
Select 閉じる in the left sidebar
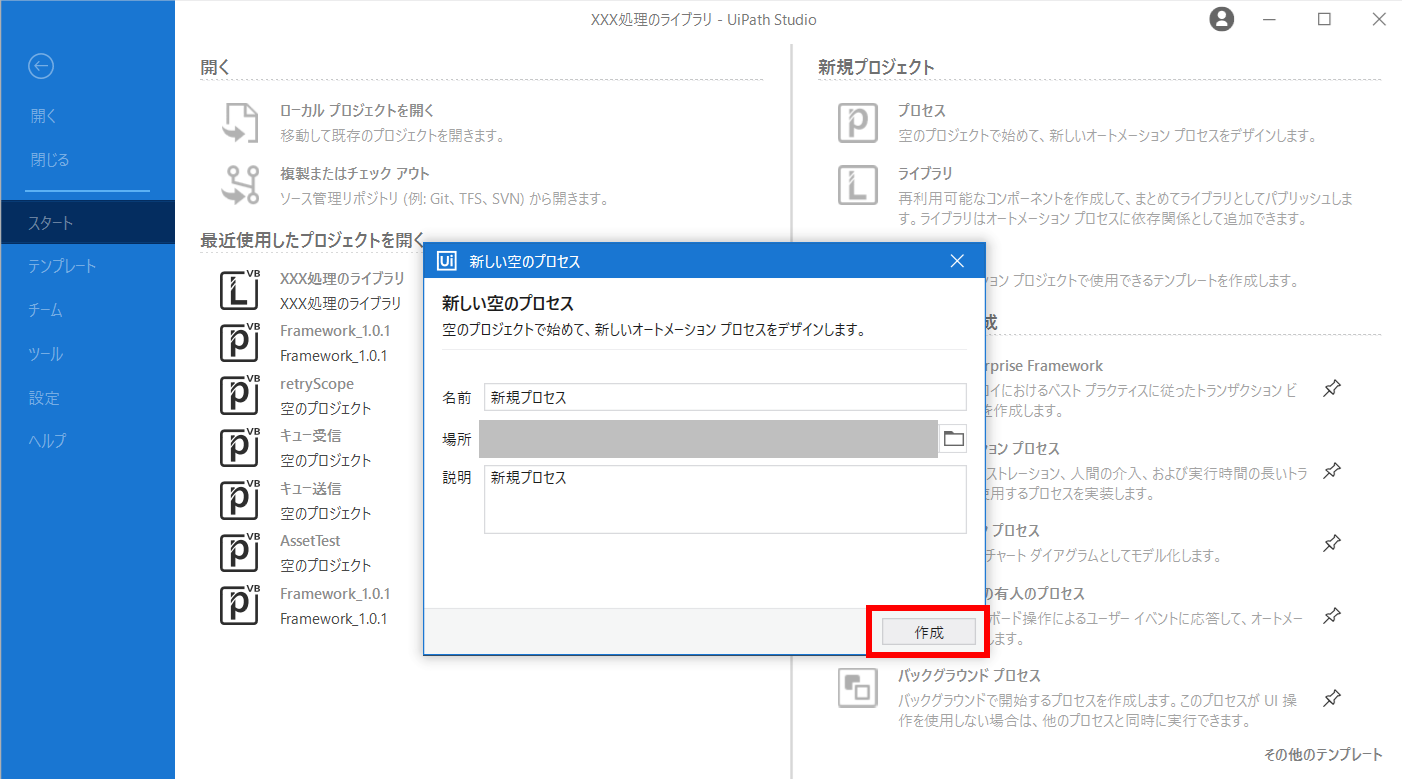coord(50,160)
